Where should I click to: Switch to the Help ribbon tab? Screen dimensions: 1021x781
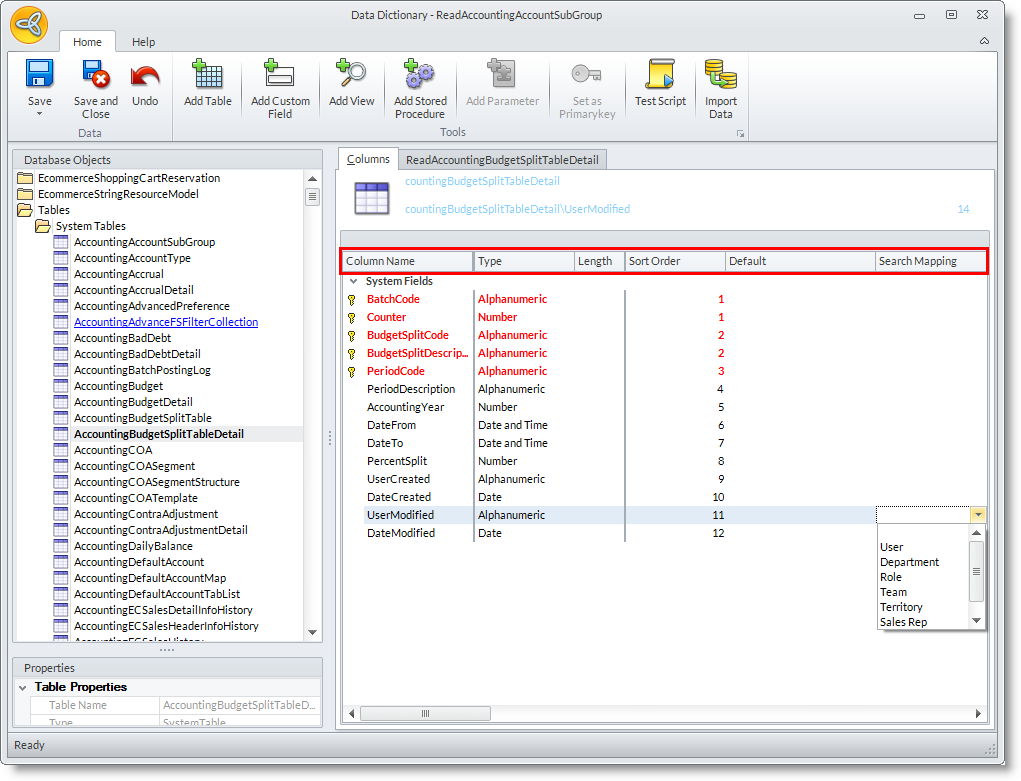tap(144, 42)
